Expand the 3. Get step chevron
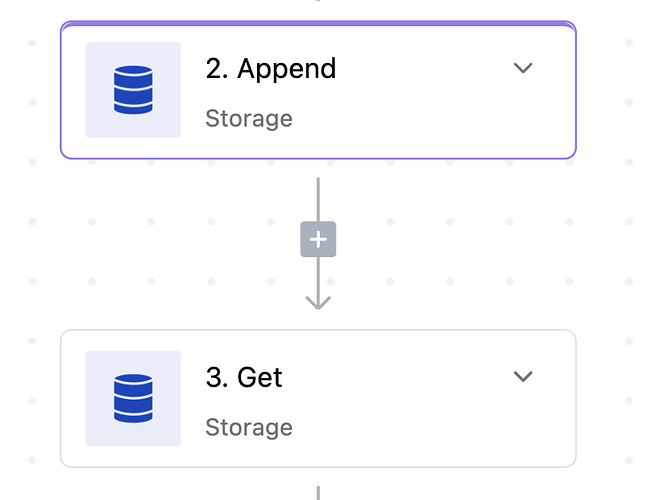670x500 pixels. point(523,377)
